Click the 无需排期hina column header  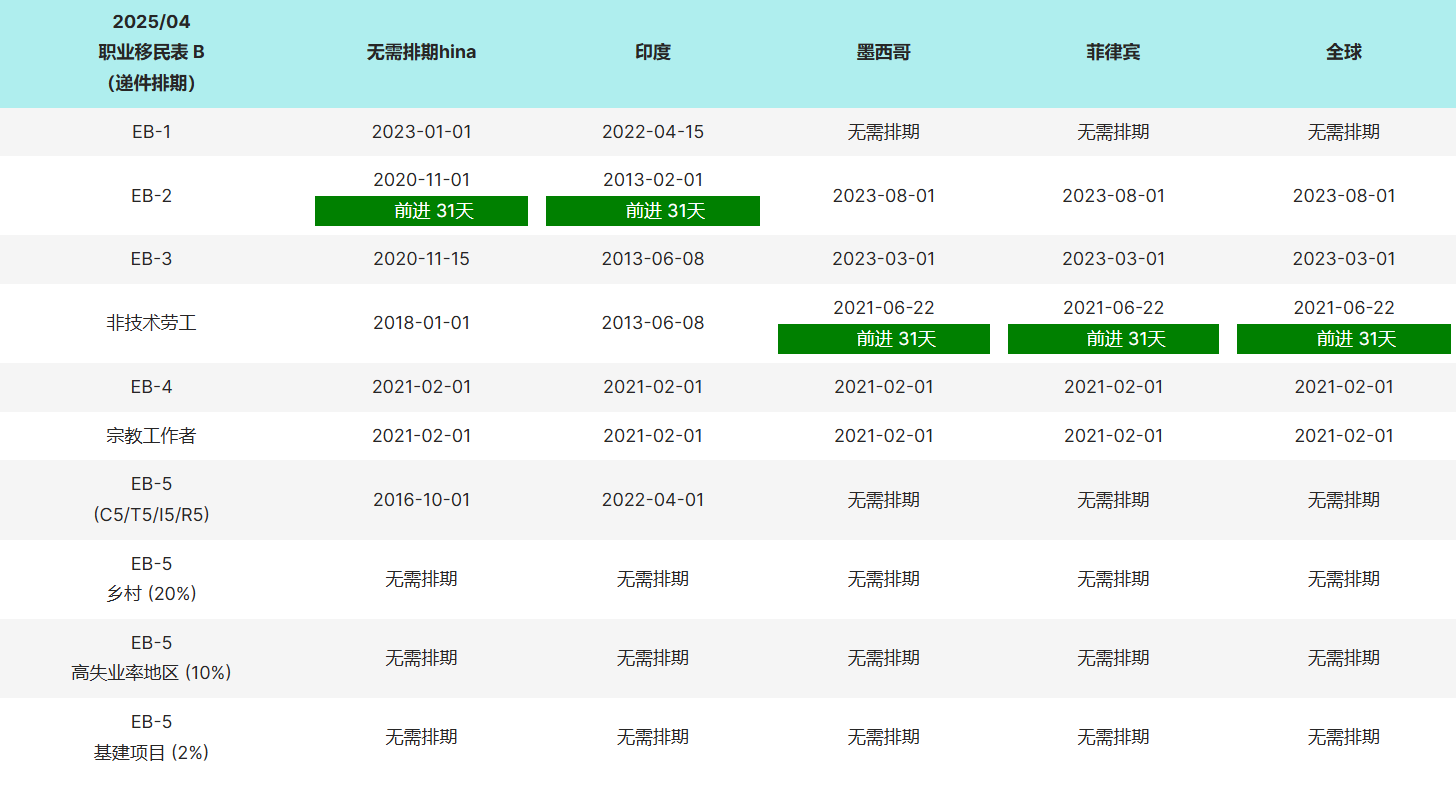(x=421, y=52)
